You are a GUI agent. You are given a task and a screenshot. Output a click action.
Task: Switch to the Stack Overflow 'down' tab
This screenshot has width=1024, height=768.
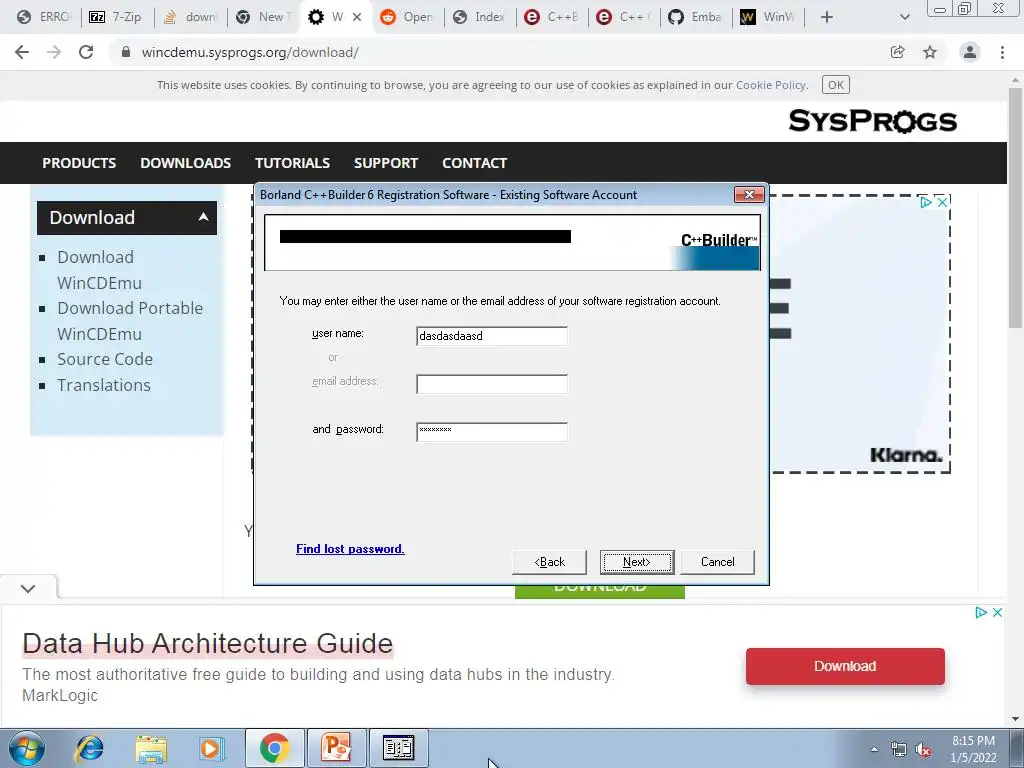point(190,17)
